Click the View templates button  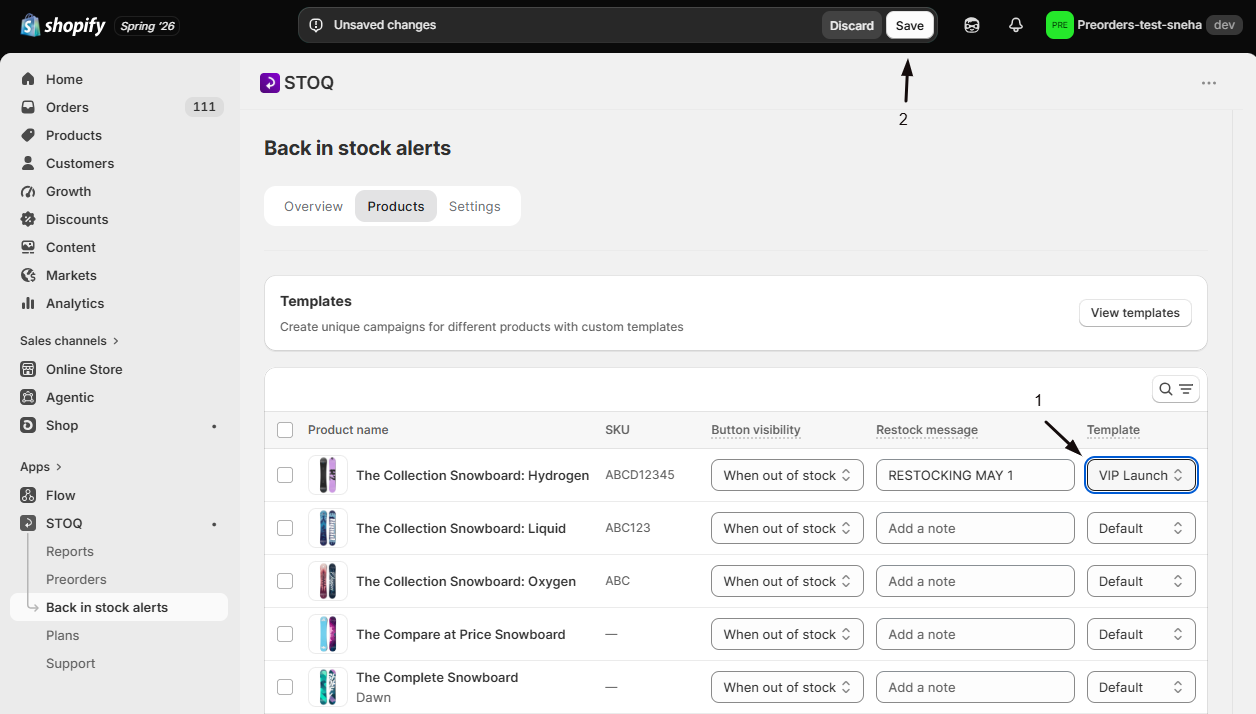point(1135,313)
